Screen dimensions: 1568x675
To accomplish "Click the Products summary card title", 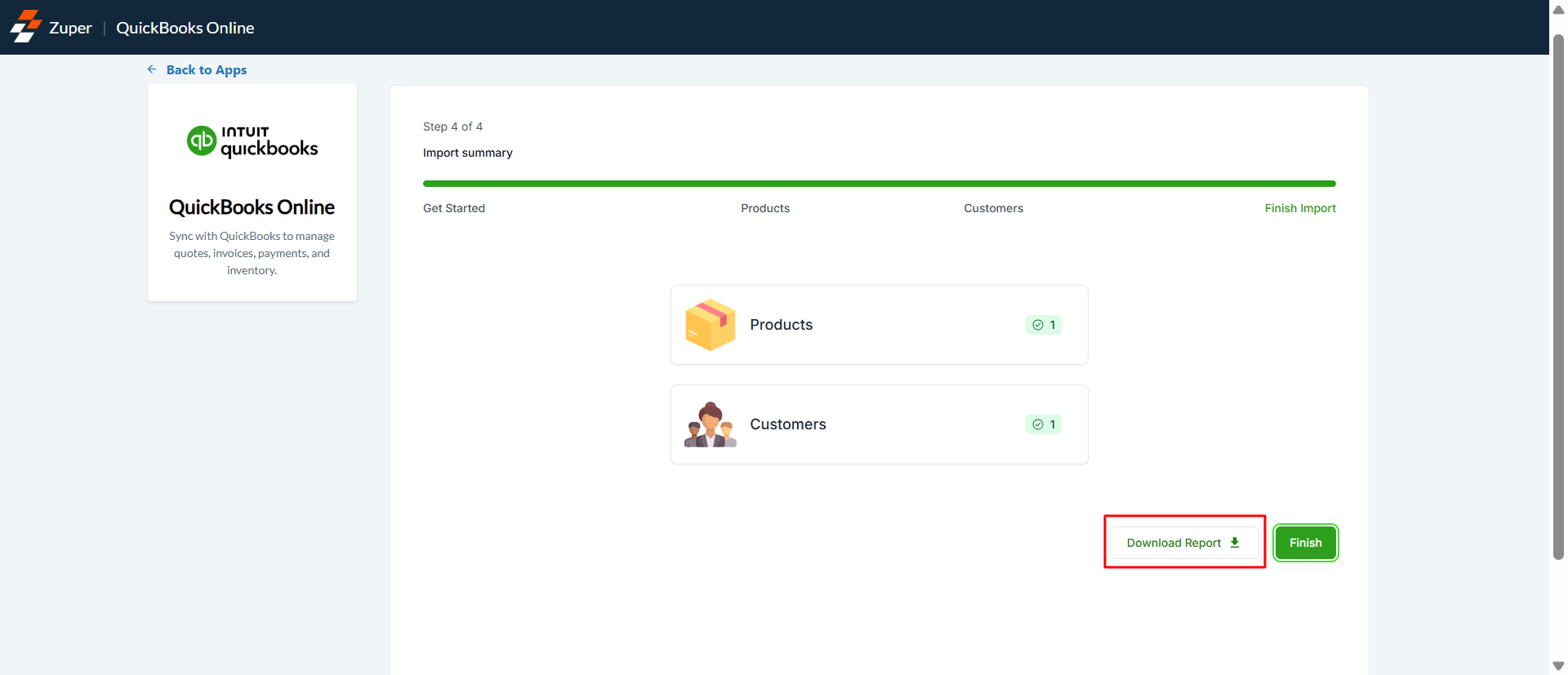I will (782, 325).
